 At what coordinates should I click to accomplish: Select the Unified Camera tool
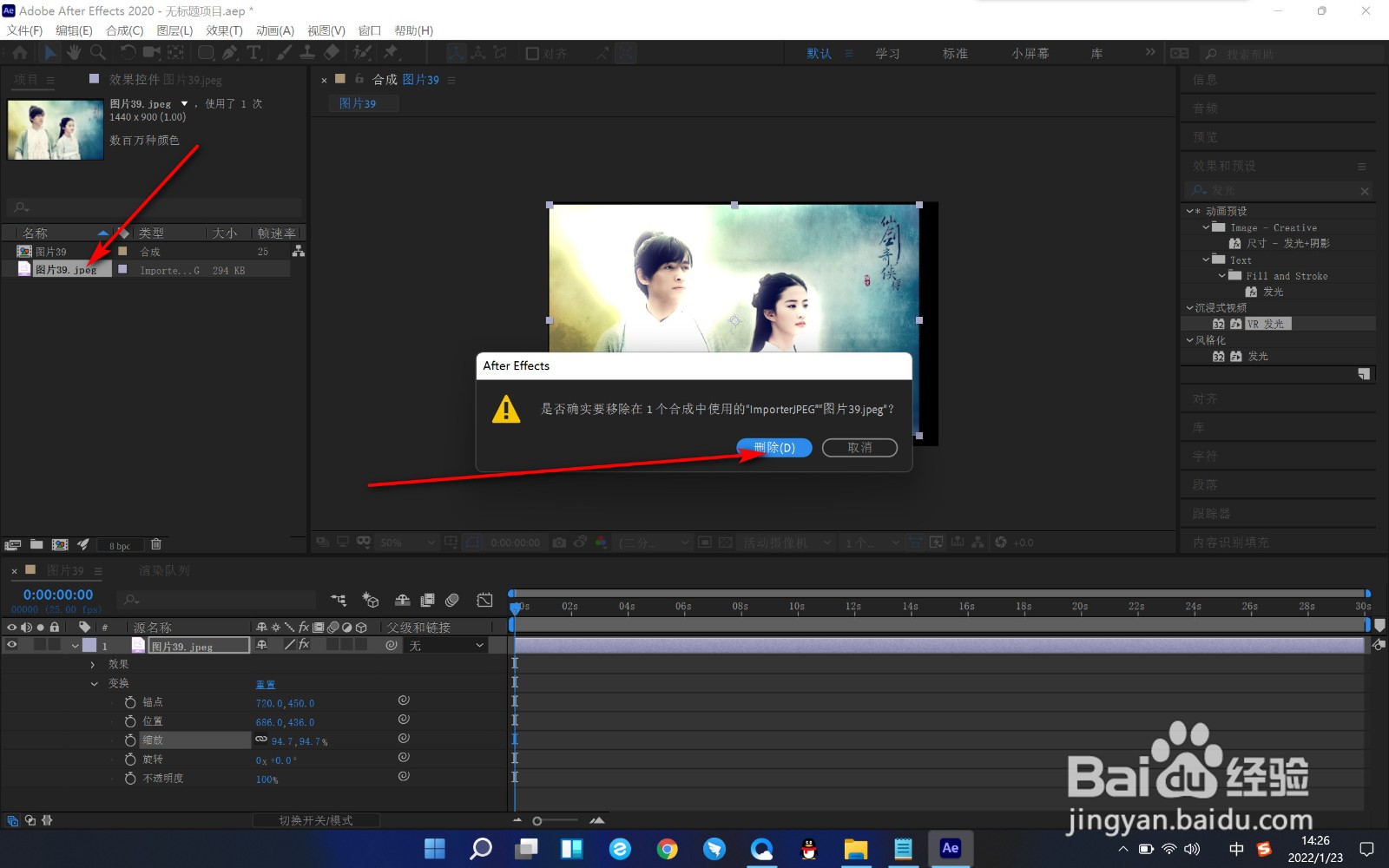[151, 53]
